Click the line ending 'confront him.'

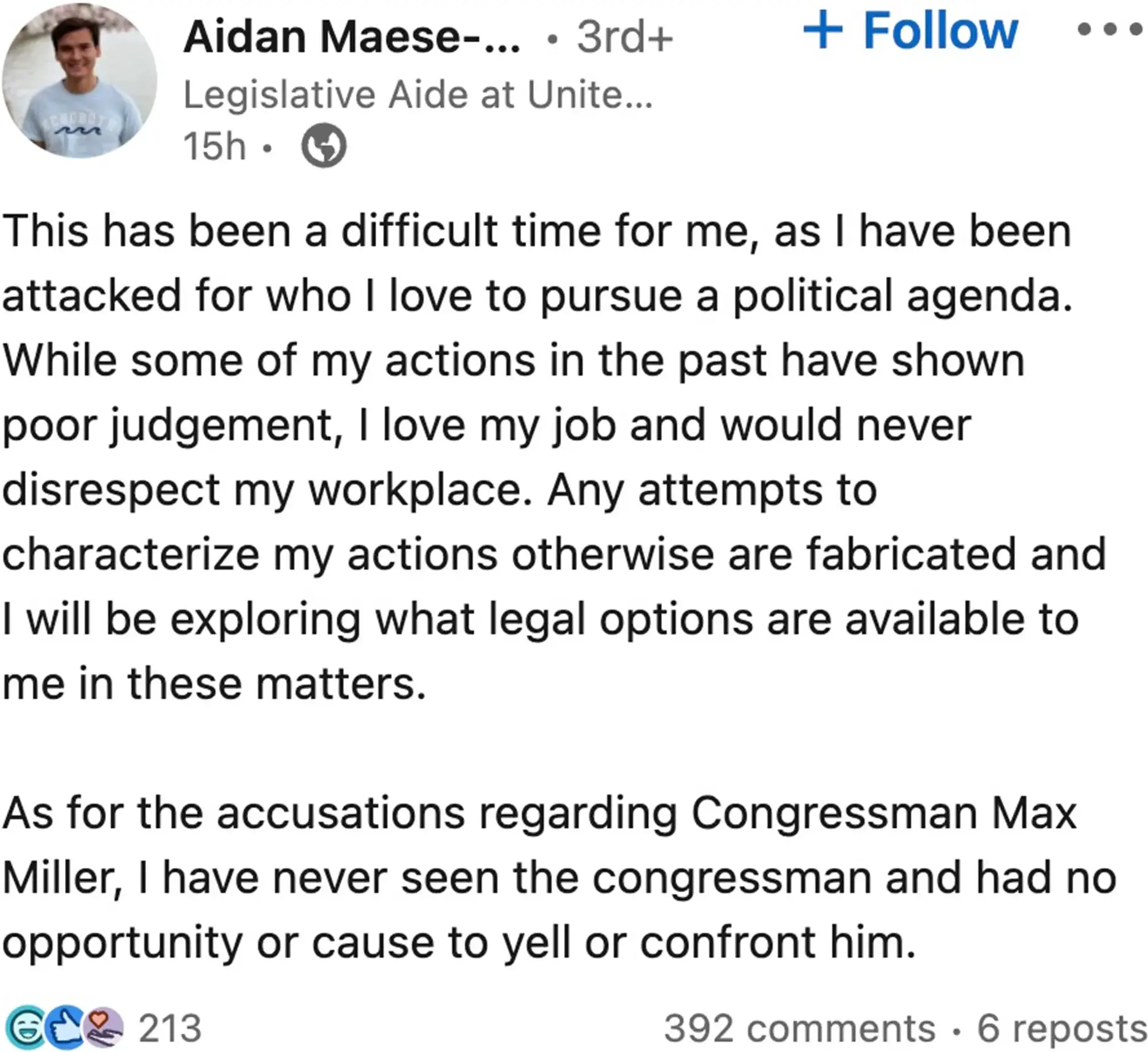tap(458, 942)
